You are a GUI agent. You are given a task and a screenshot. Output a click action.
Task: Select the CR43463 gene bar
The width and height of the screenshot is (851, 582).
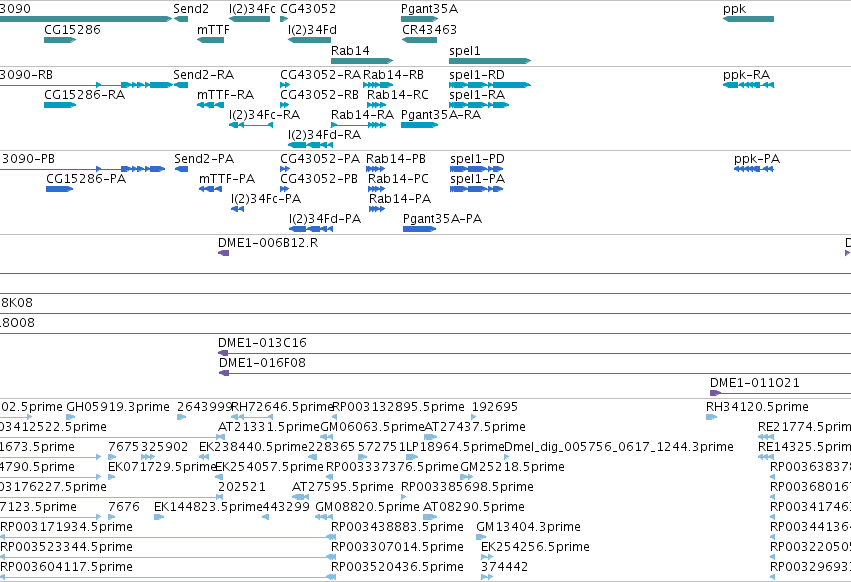click(x=420, y=40)
